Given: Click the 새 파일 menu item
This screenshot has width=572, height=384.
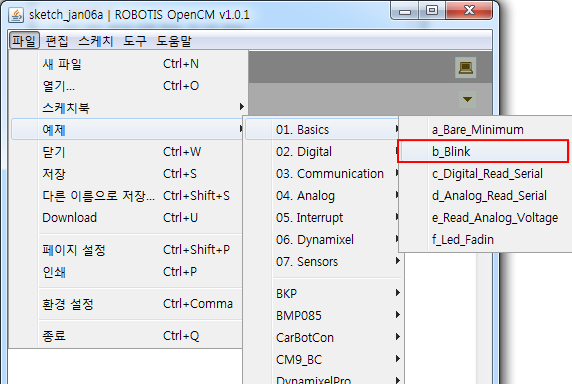Looking at the screenshot, I should click(x=127, y=64).
